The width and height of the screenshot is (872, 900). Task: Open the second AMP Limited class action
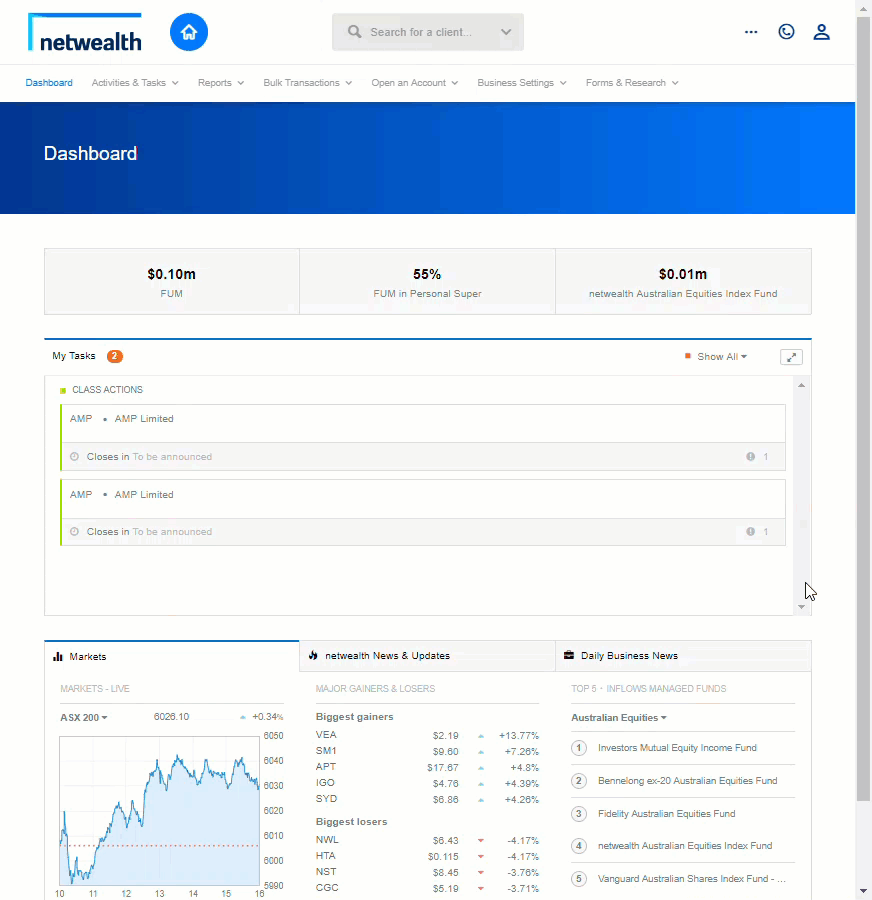coord(423,513)
